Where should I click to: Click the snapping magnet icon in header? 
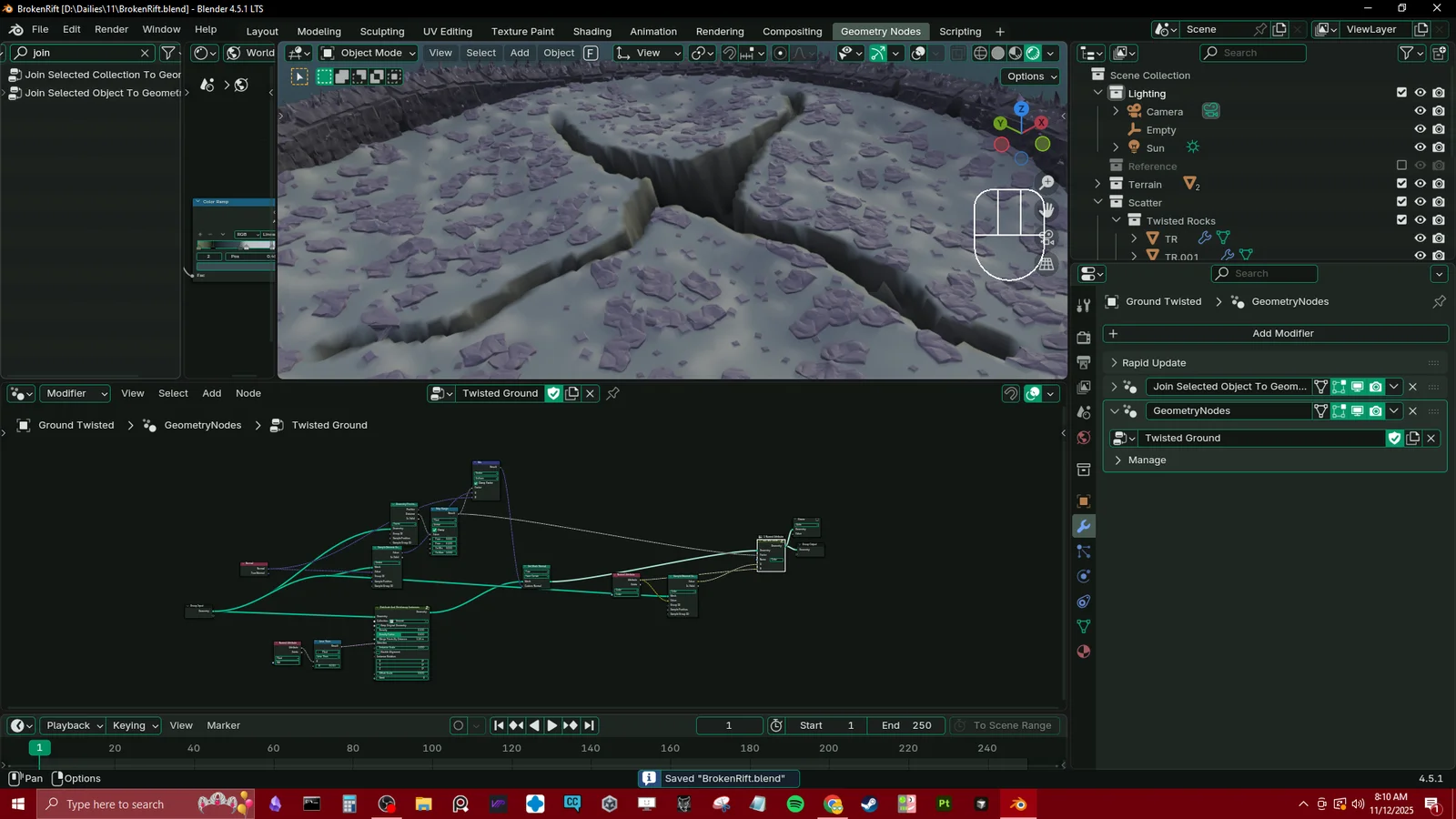point(728,53)
